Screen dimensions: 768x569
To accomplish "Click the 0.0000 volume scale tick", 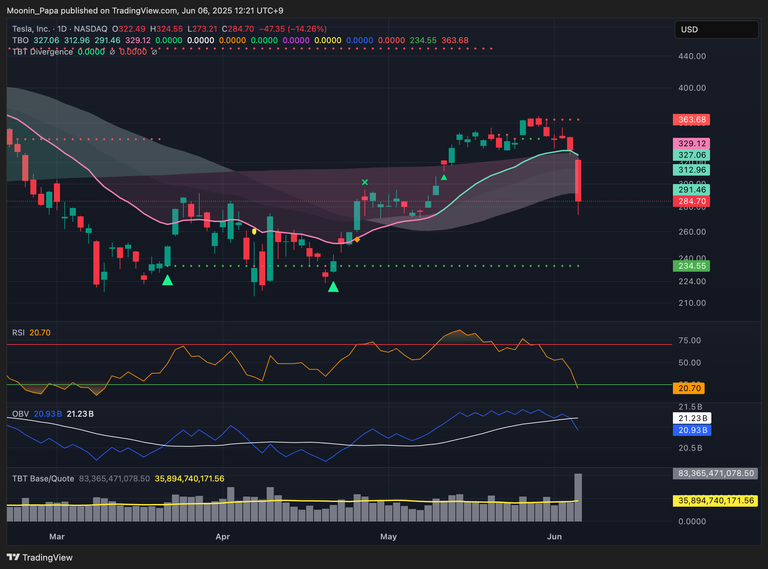I will point(692,522).
